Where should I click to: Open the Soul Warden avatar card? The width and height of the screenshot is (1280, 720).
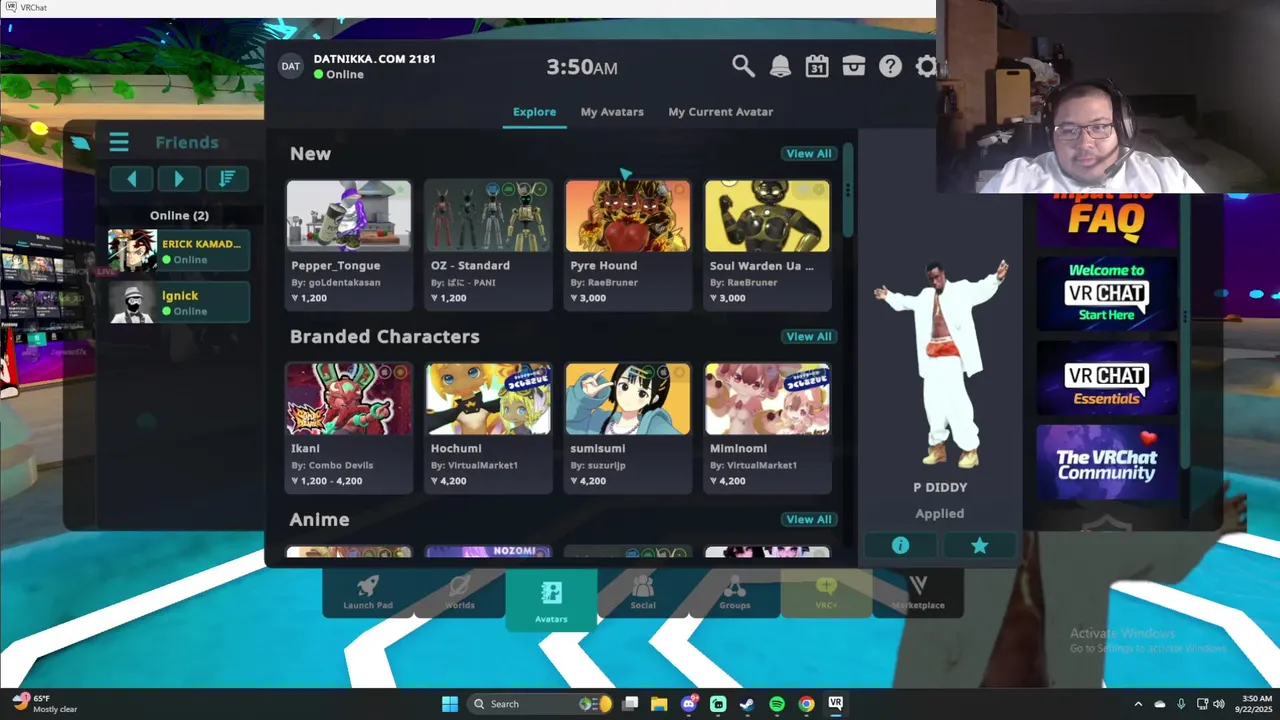tap(767, 244)
